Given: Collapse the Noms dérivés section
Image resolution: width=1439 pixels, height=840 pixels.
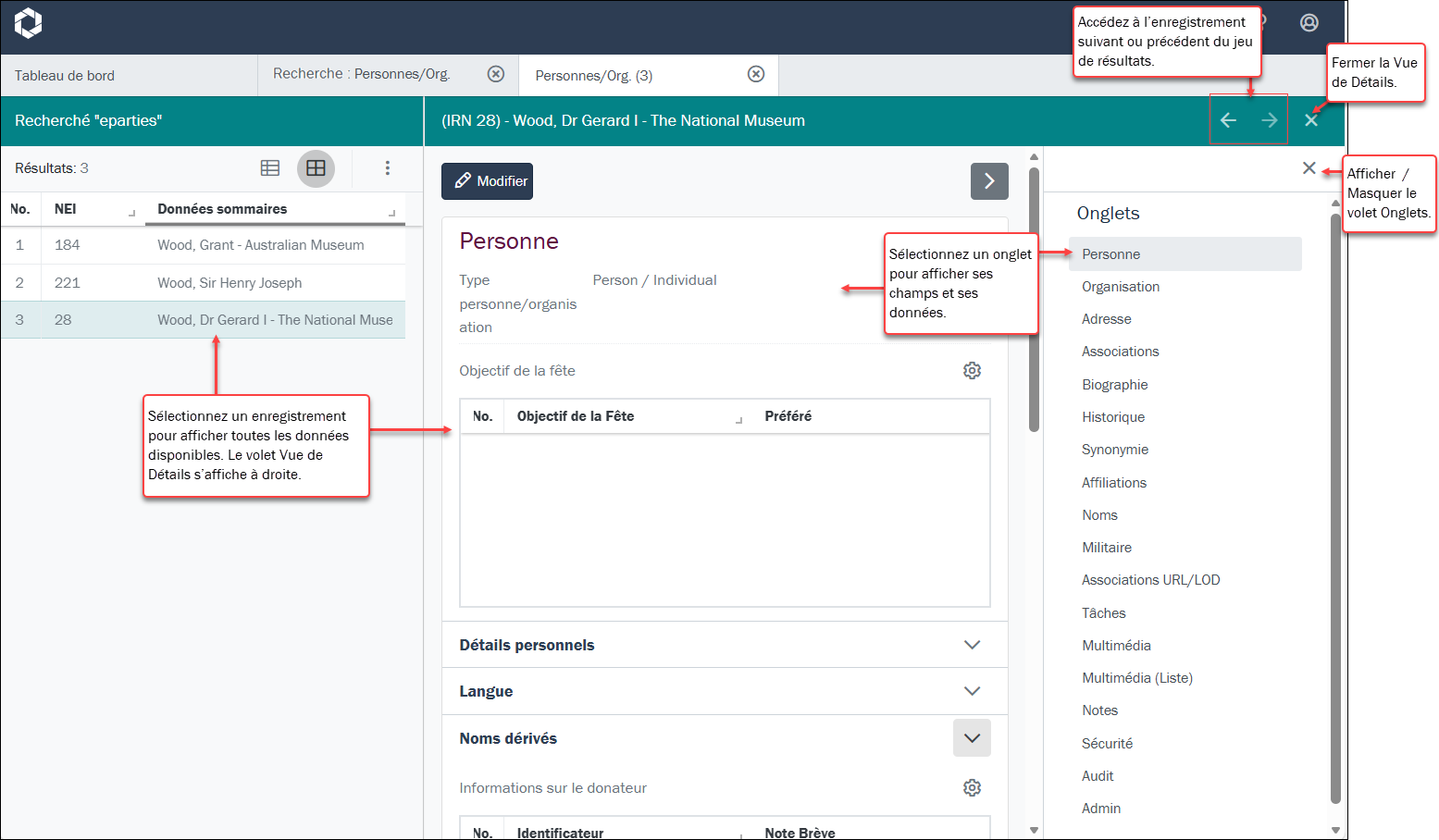Looking at the screenshot, I should (972, 738).
